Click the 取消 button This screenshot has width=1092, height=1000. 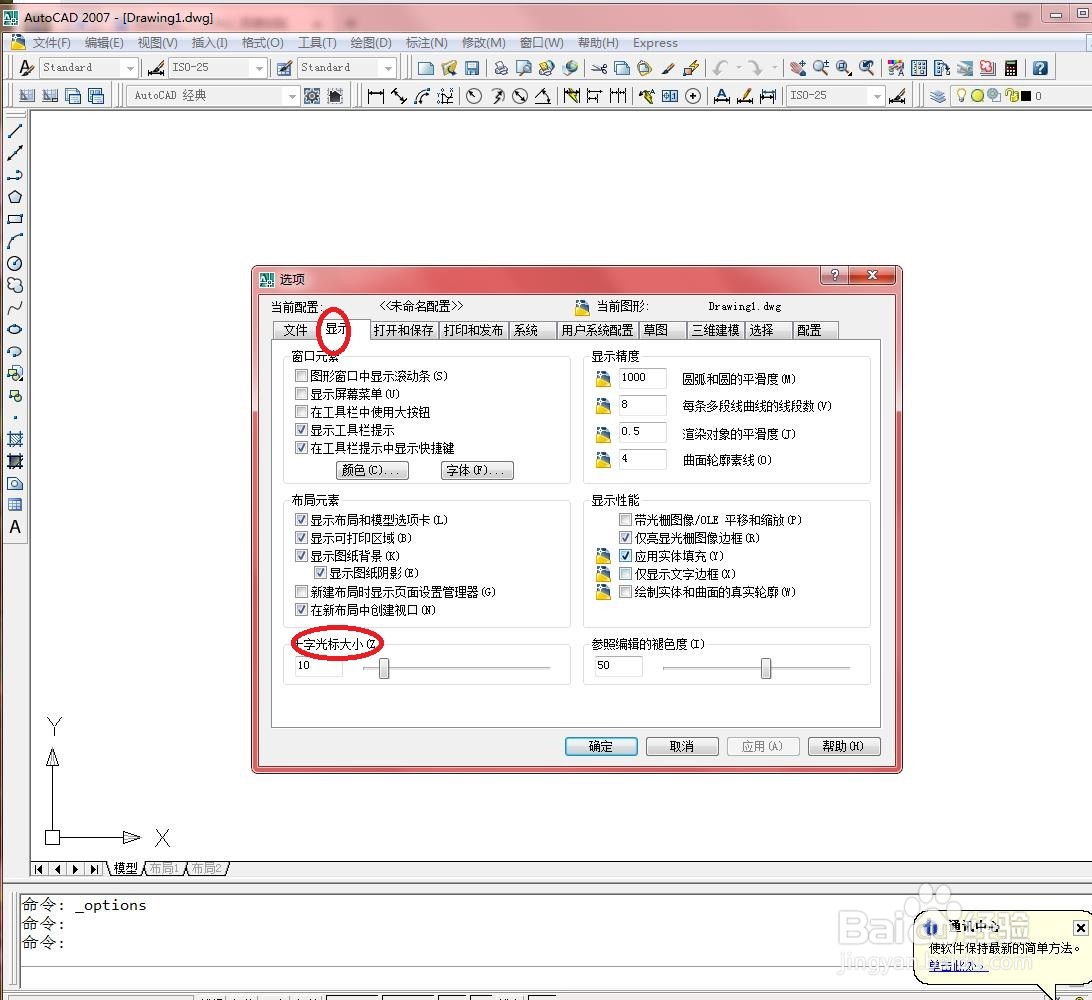pos(682,746)
